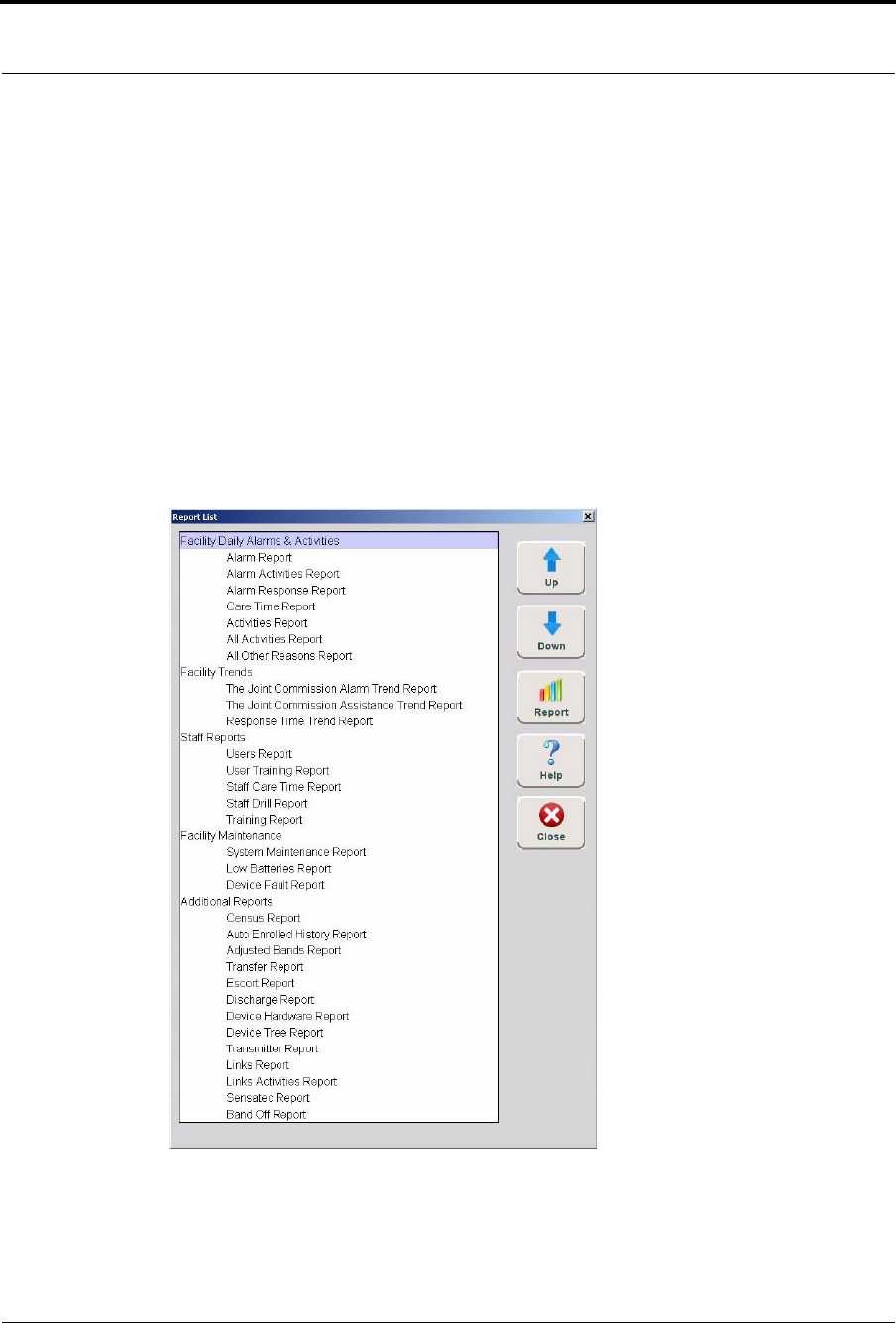Select Escort Report
The width and height of the screenshot is (896, 1323).
(x=260, y=983)
